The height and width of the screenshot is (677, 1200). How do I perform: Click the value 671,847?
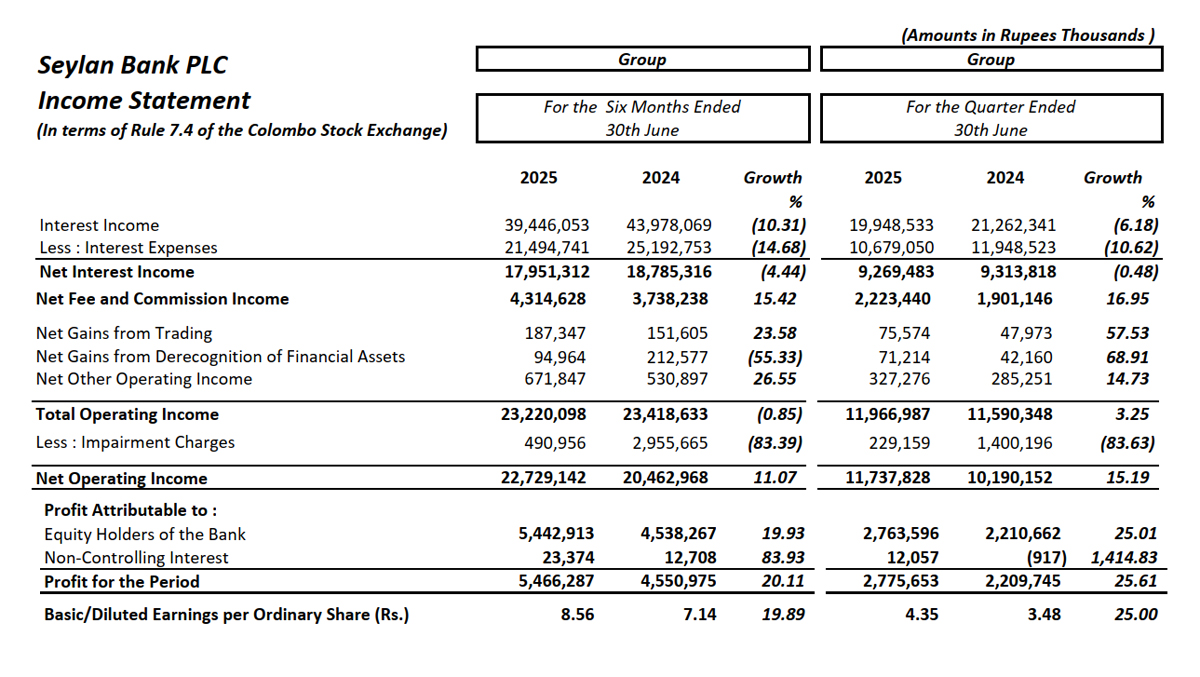(556, 379)
